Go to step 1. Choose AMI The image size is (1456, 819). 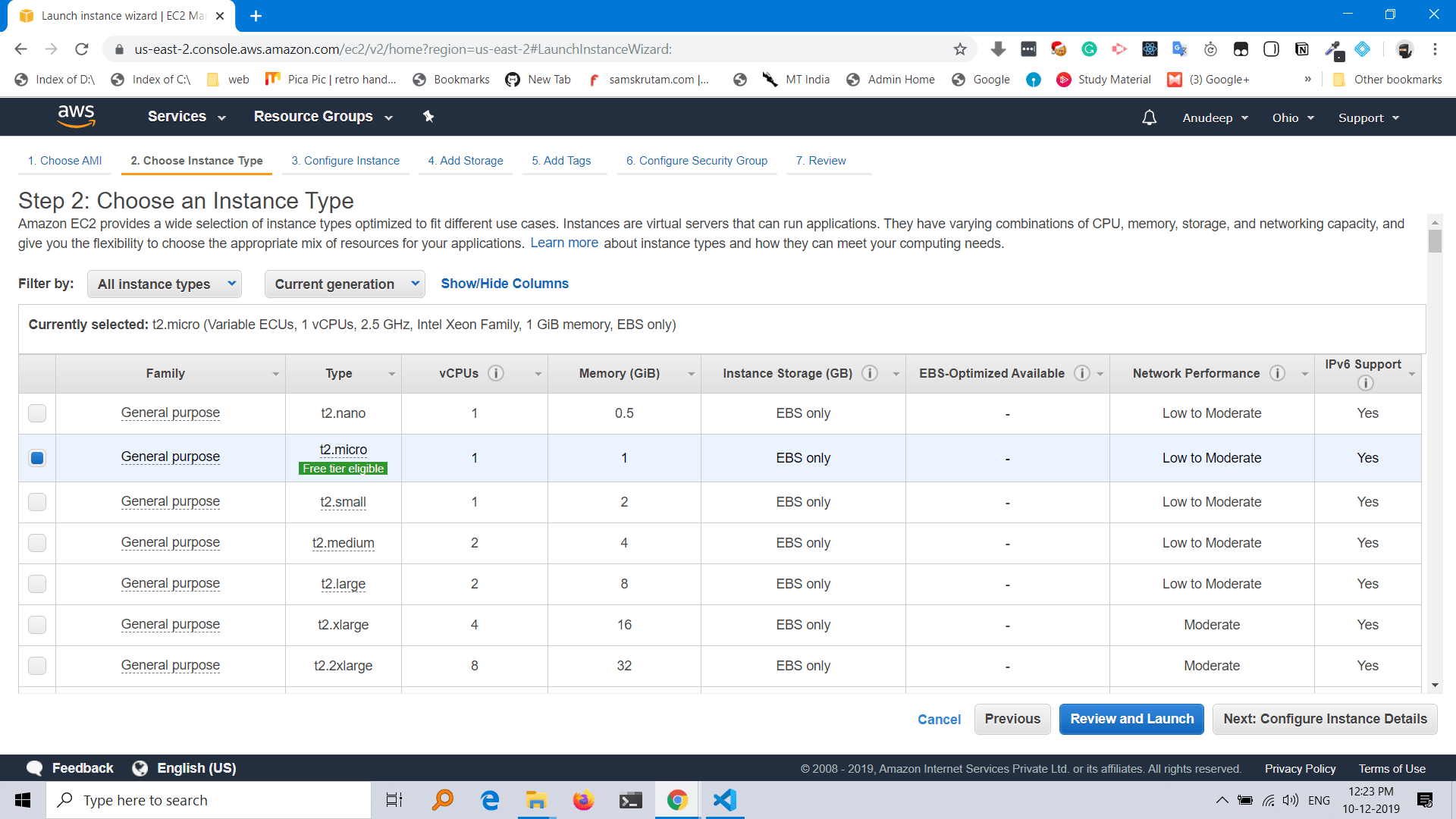pyautogui.click(x=64, y=161)
